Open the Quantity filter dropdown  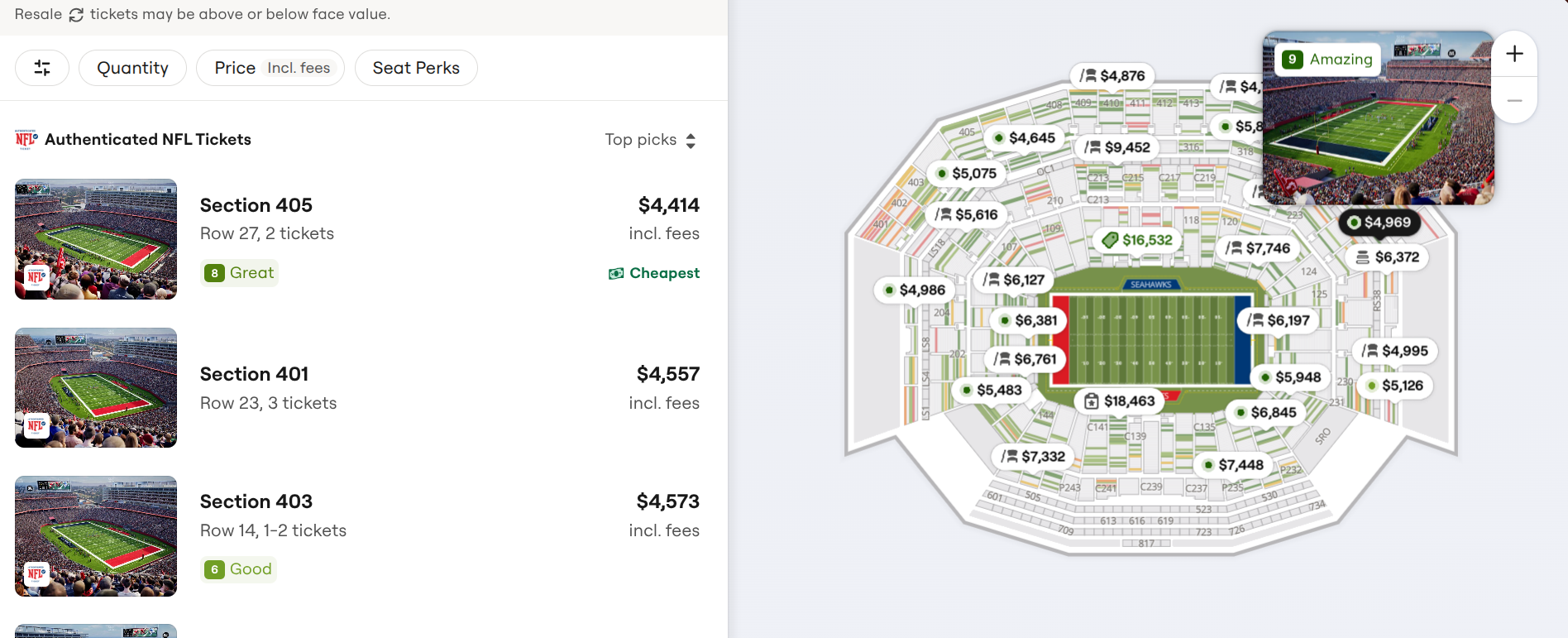click(132, 68)
